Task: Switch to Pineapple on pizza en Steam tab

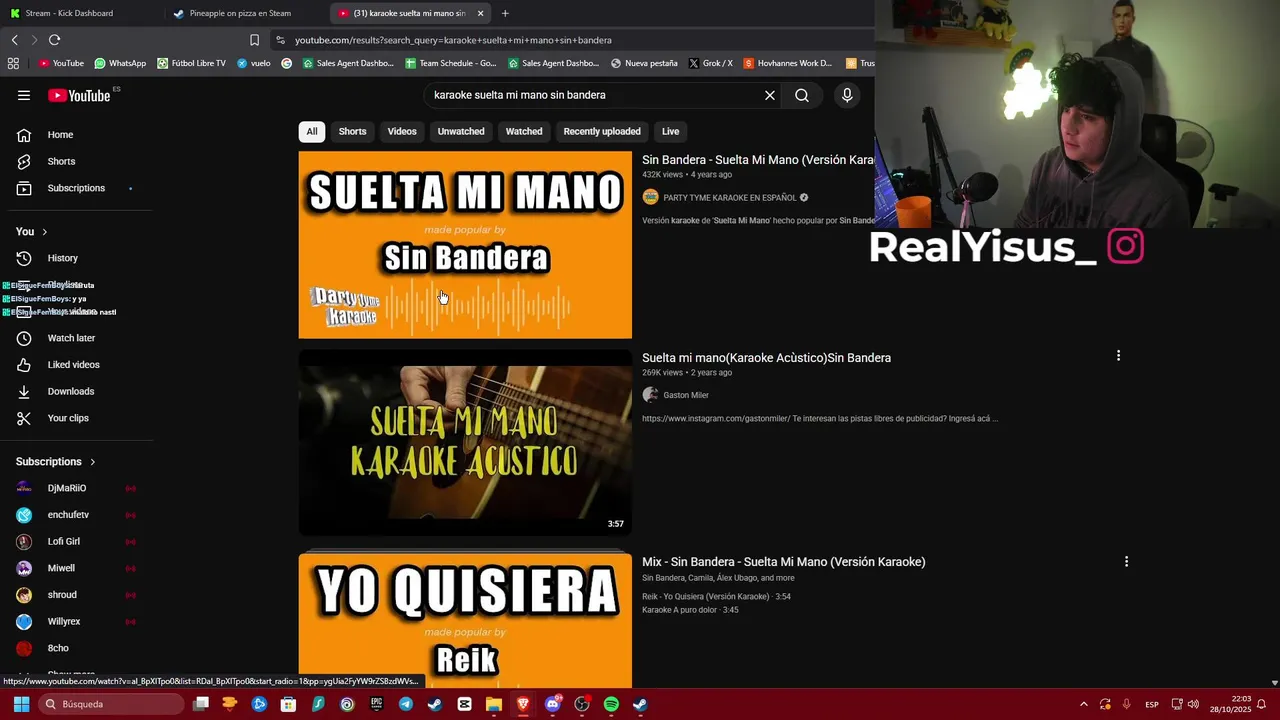Action: 240,13
